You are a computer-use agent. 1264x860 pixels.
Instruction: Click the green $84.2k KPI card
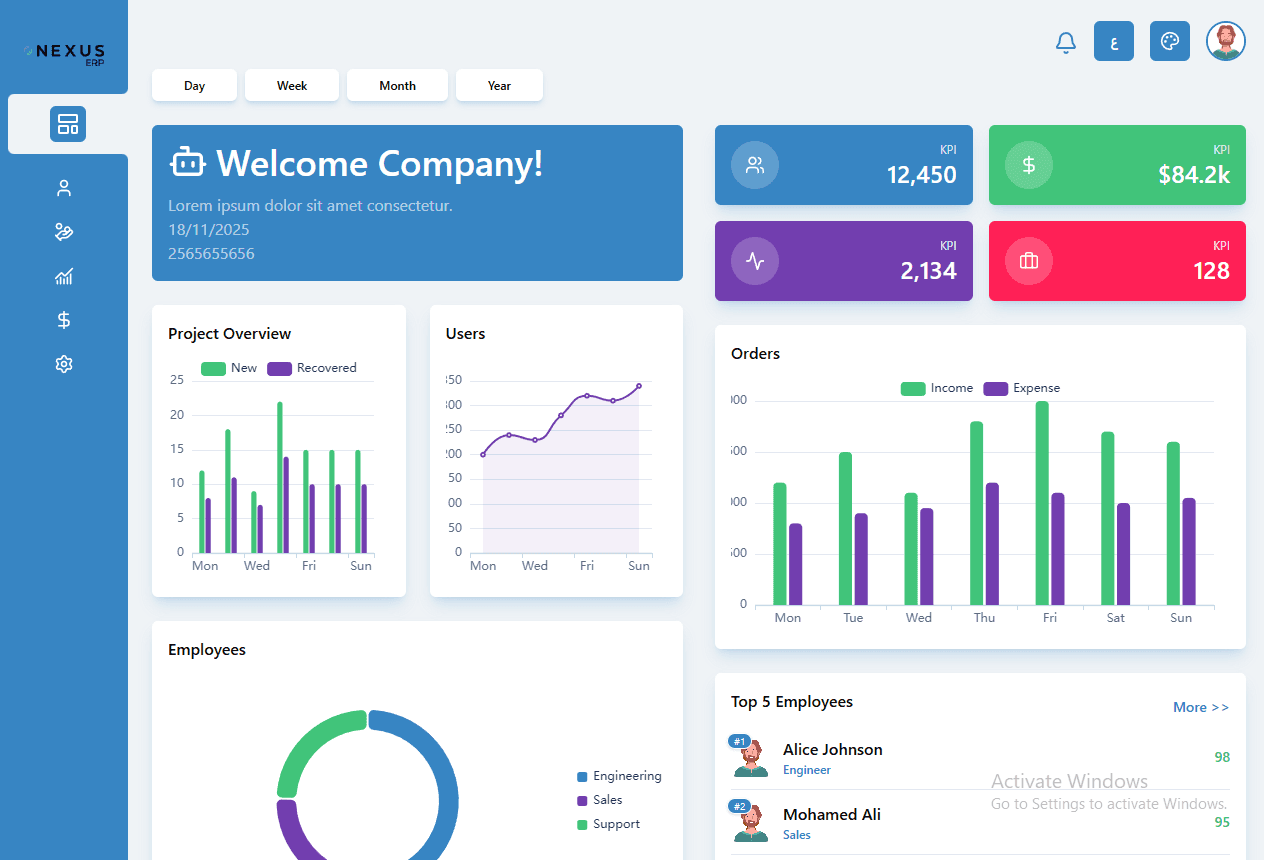click(x=1117, y=165)
